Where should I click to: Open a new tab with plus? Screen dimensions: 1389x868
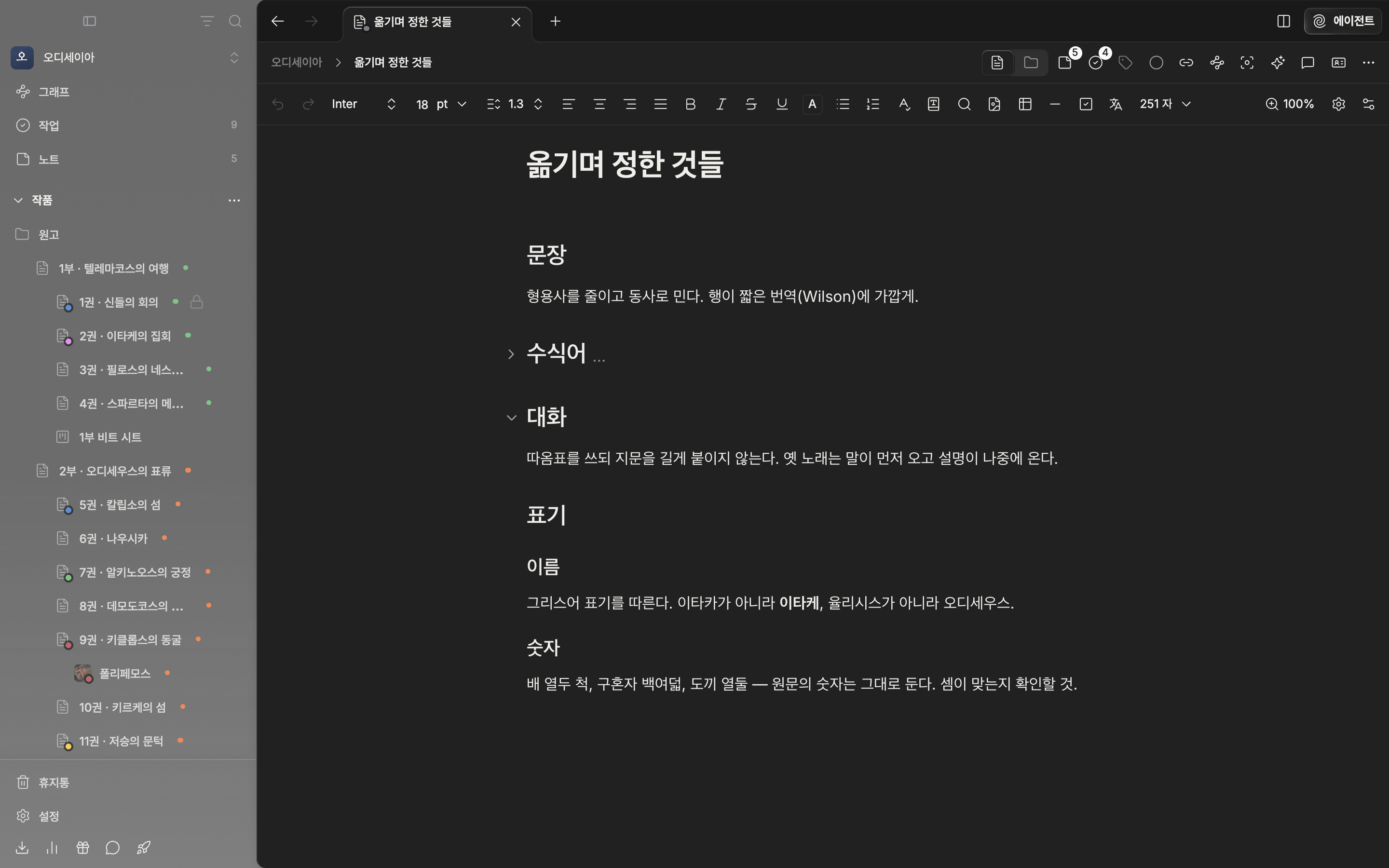[555, 21]
